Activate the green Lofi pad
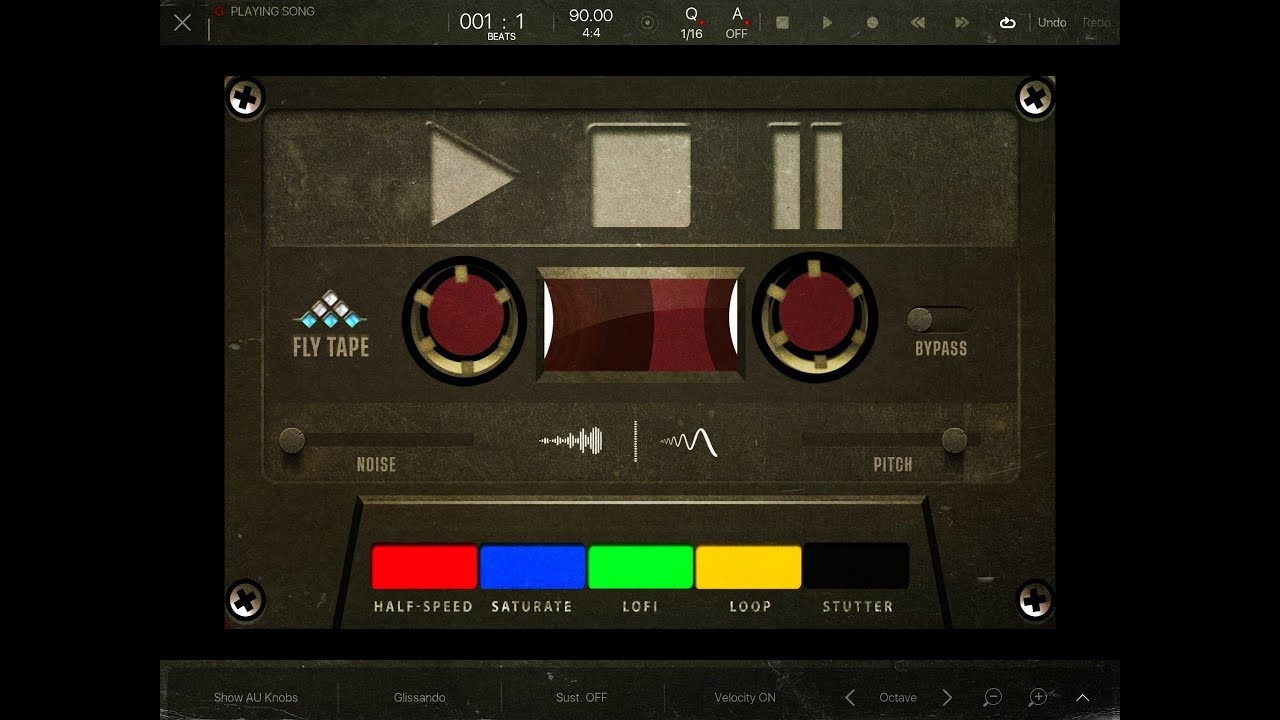This screenshot has width=1280, height=720. pyautogui.click(x=640, y=567)
